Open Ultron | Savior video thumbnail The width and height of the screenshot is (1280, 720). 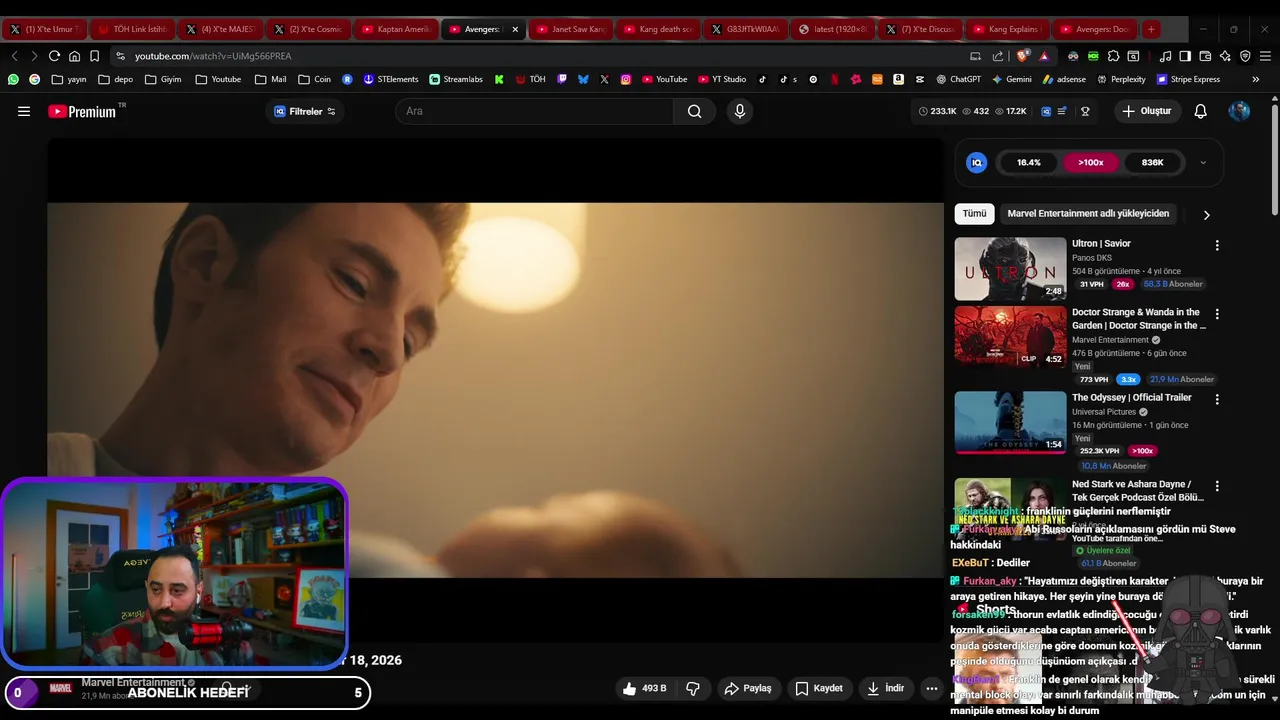1010,268
